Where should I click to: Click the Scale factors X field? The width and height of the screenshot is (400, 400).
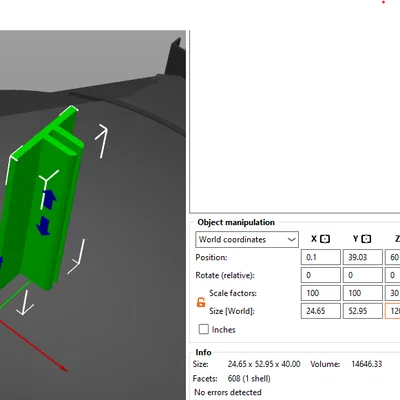pos(321,293)
